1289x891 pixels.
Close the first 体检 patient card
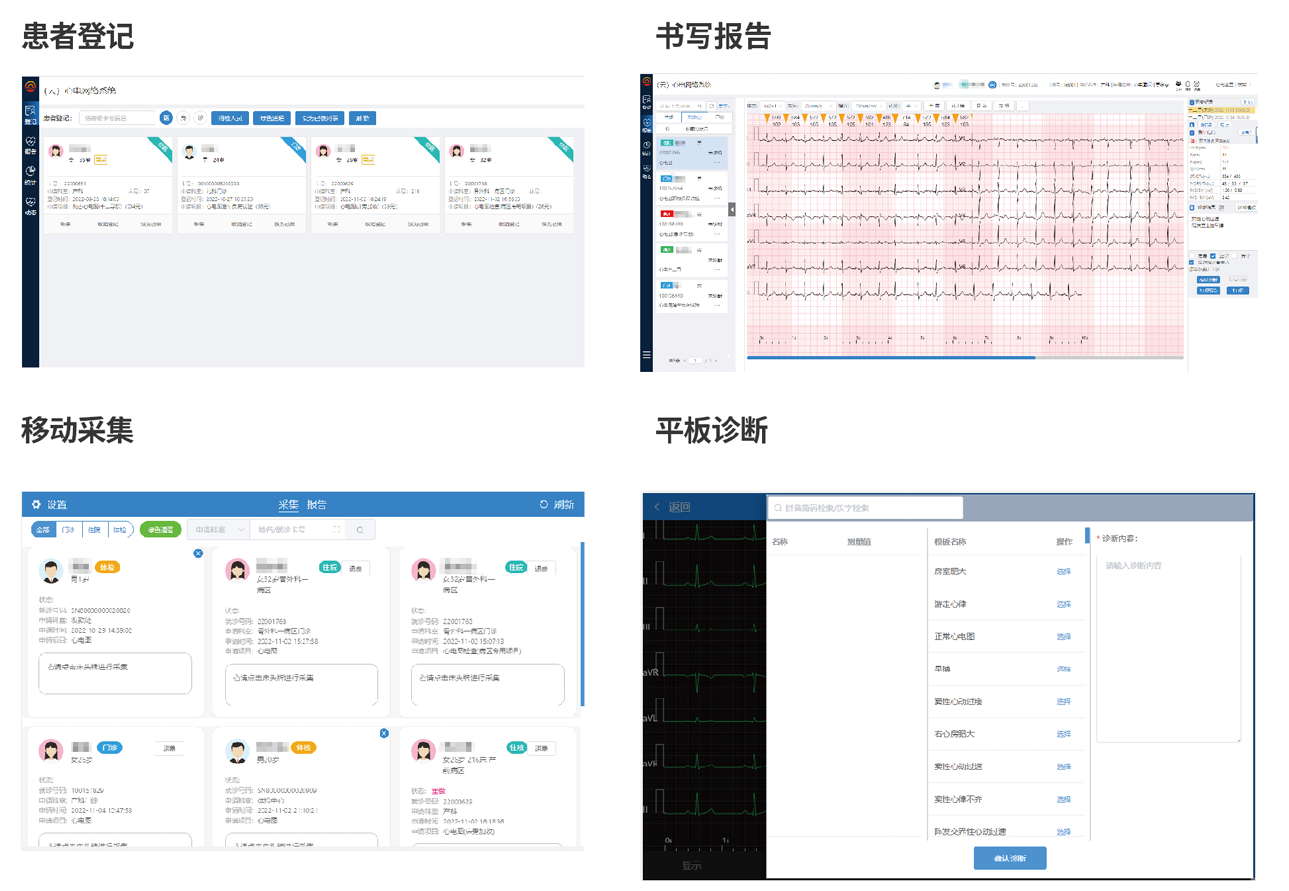coord(198,553)
